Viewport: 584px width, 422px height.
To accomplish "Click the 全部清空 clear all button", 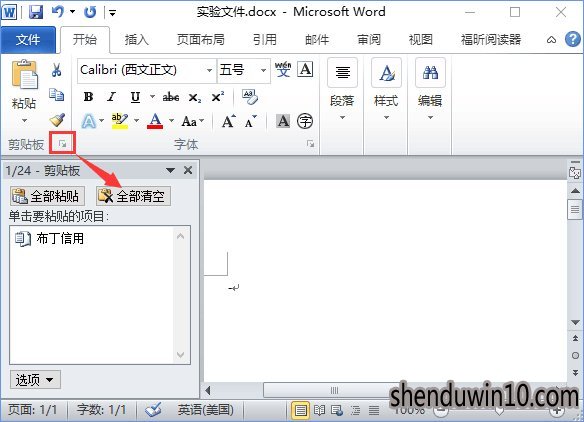I will pyautogui.click(x=133, y=196).
